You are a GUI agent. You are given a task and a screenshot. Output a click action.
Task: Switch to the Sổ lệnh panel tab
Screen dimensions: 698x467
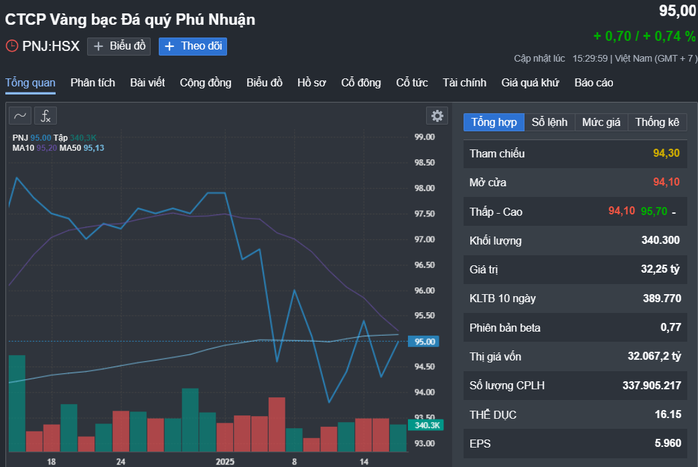pyautogui.click(x=549, y=122)
